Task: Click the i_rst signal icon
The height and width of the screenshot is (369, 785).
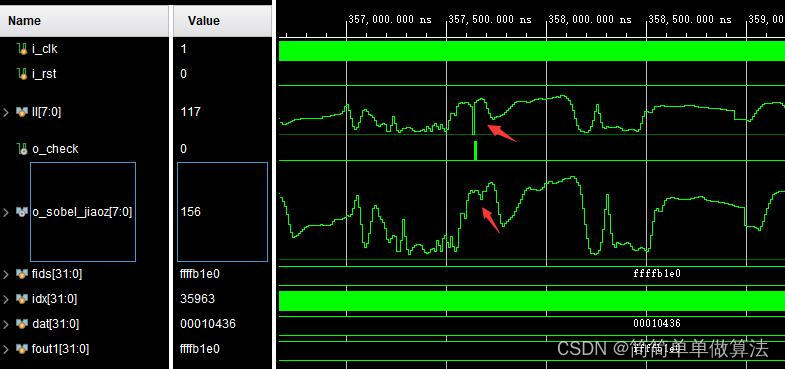Action: point(22,74)
